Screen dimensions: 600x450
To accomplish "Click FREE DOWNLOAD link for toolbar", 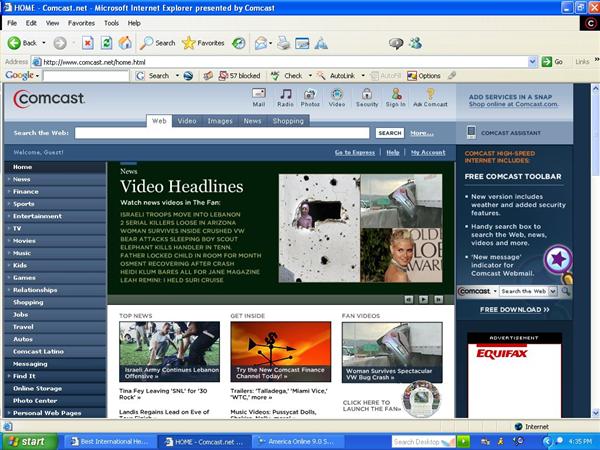I will 515,310.
